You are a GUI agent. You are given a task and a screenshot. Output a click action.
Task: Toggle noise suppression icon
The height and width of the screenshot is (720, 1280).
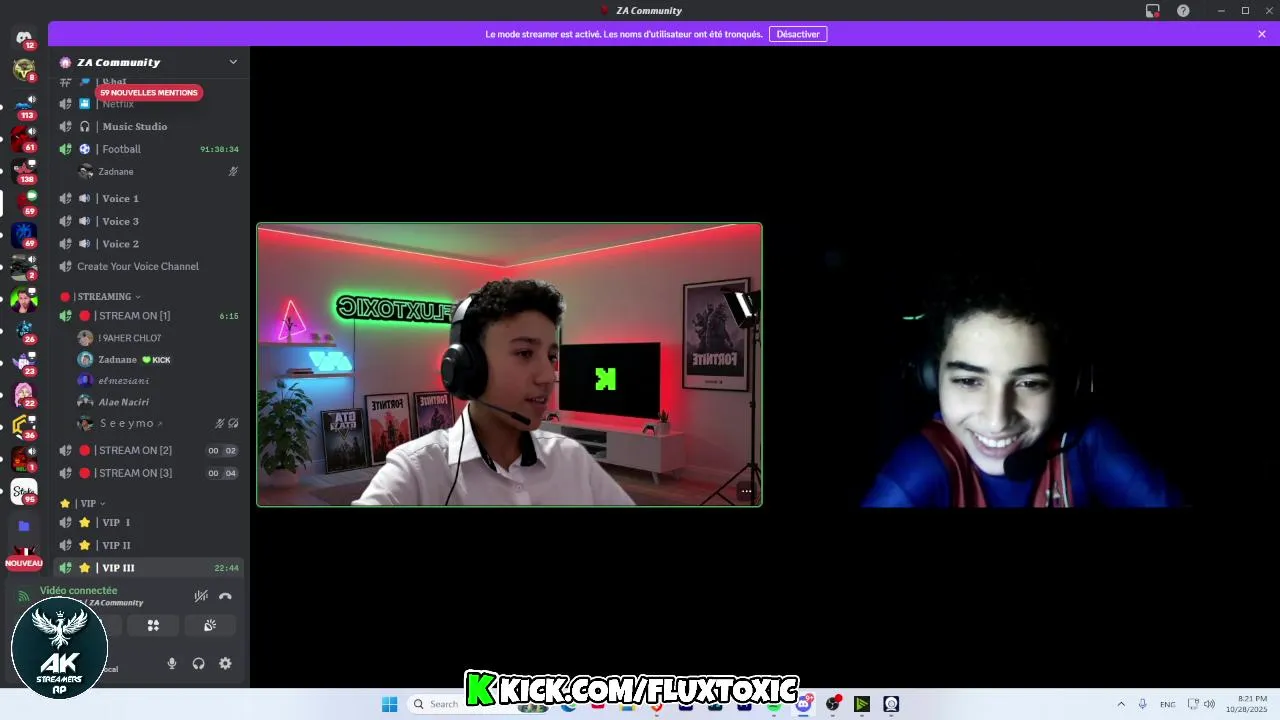pos(201,596)
